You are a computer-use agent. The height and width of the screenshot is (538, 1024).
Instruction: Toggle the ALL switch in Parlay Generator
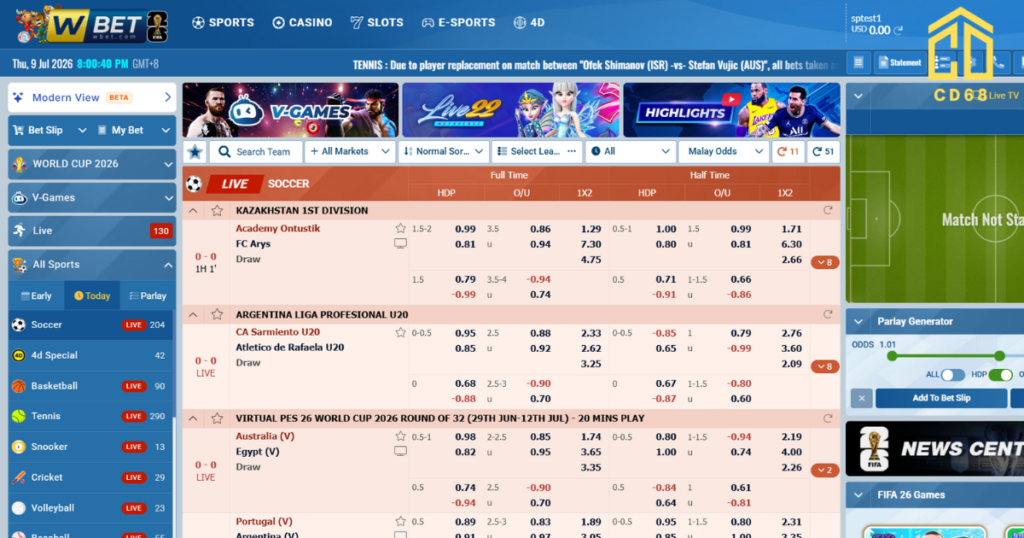click(x=952, y=375)
